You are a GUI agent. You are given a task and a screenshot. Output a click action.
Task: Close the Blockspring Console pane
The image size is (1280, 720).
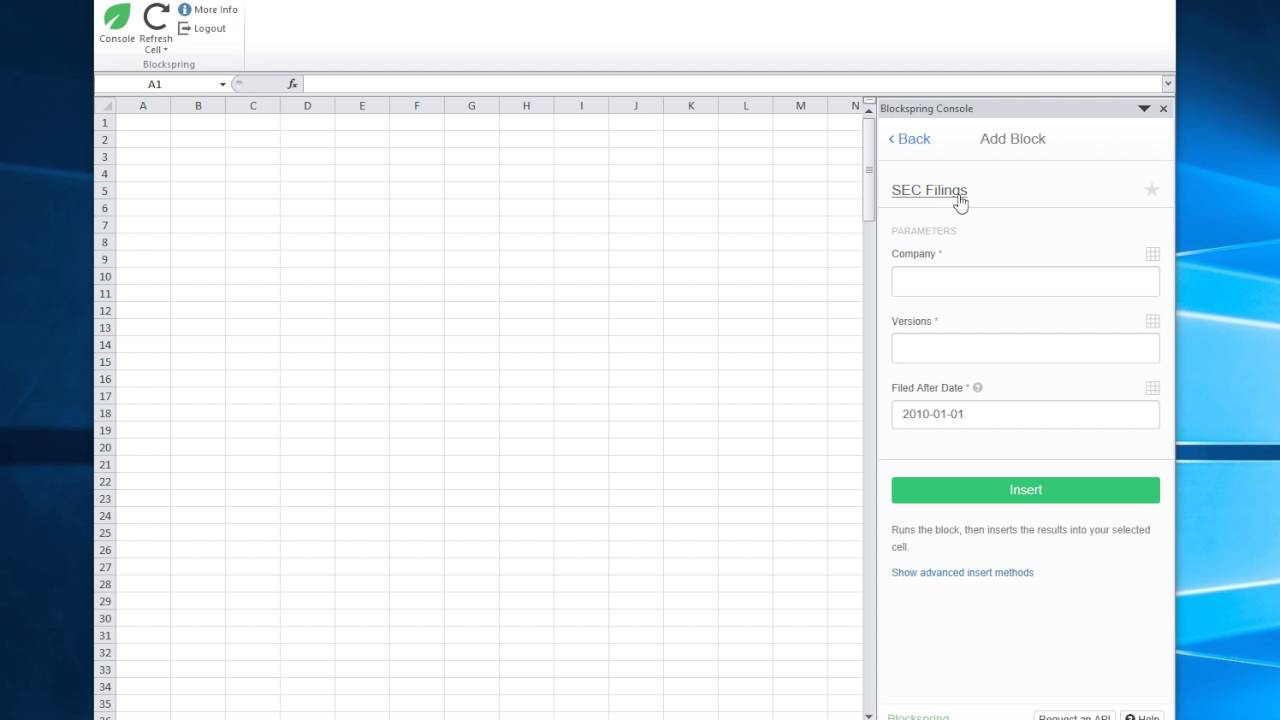point(1163,108)
